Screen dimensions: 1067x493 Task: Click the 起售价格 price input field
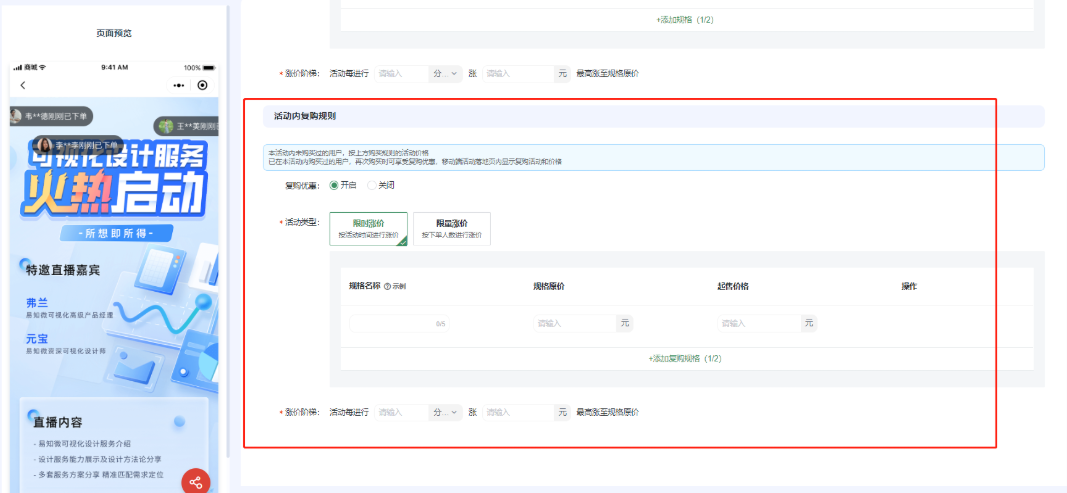pos(758,323)
